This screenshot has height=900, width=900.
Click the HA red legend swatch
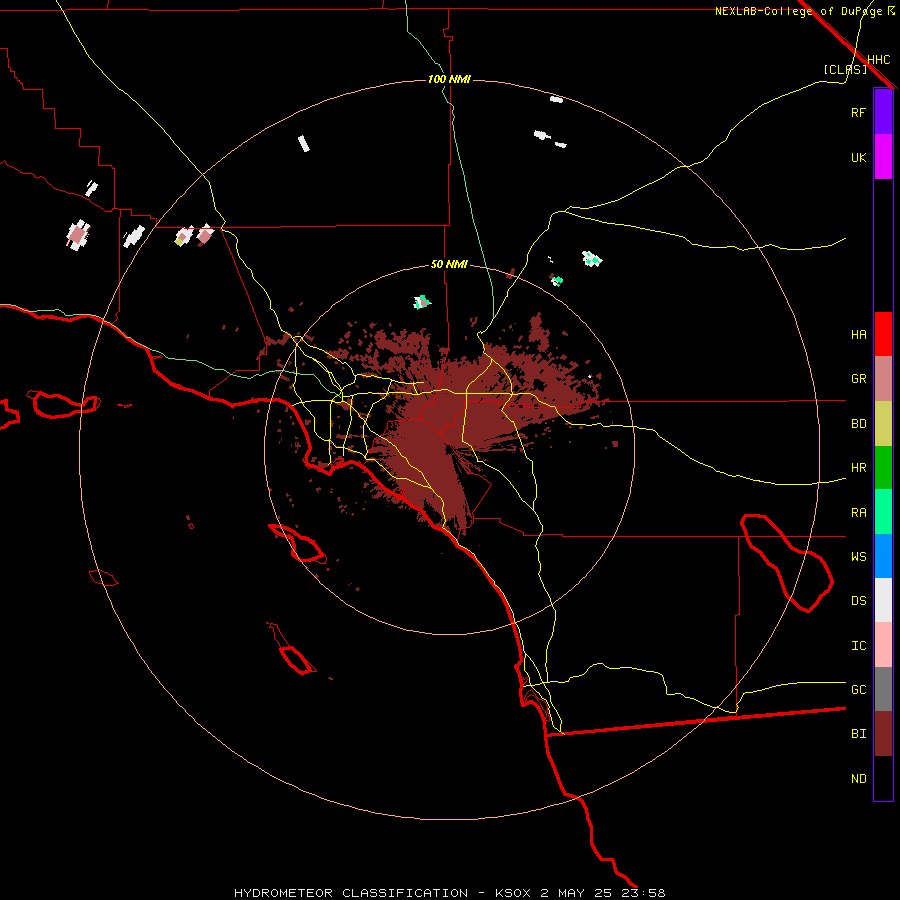883,334
